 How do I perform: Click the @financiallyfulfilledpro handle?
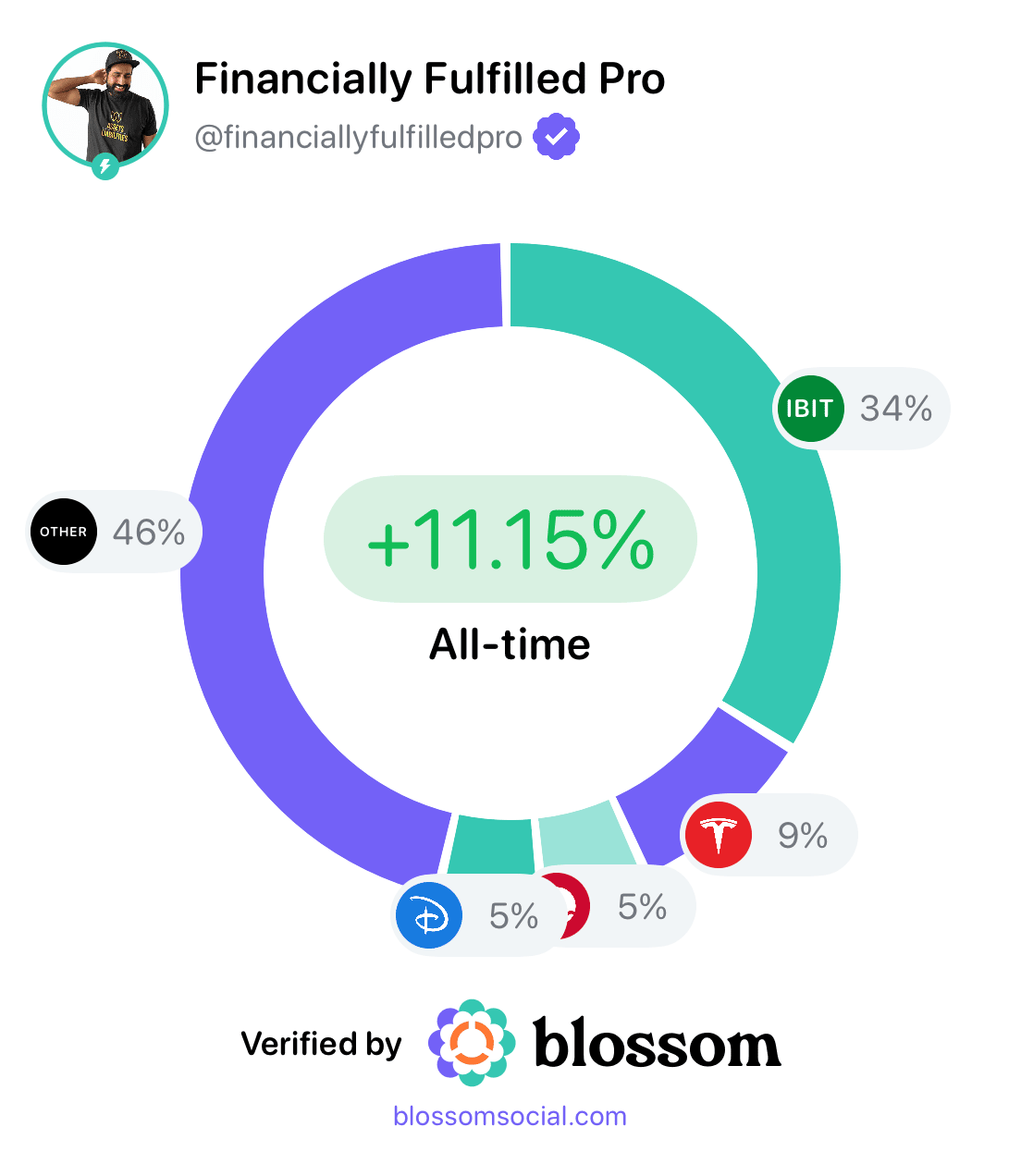point(358,138)
